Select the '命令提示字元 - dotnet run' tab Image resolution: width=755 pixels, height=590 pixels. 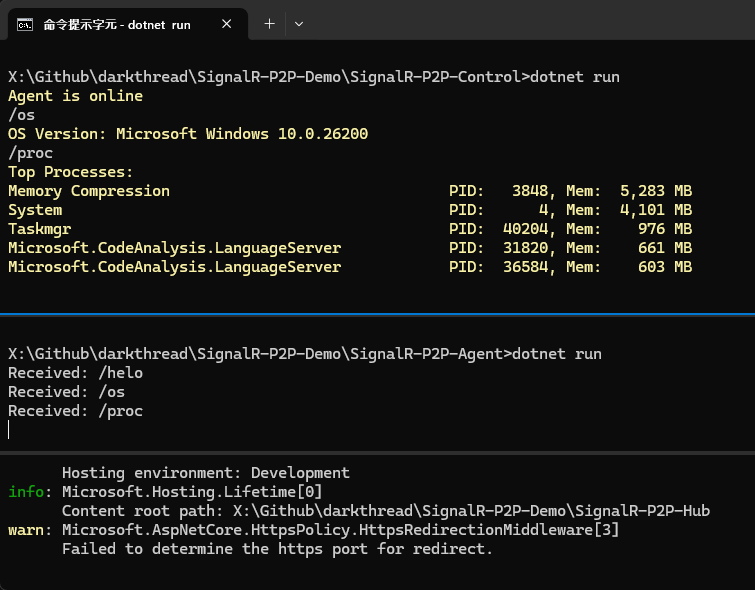click(x=117, y=24)
